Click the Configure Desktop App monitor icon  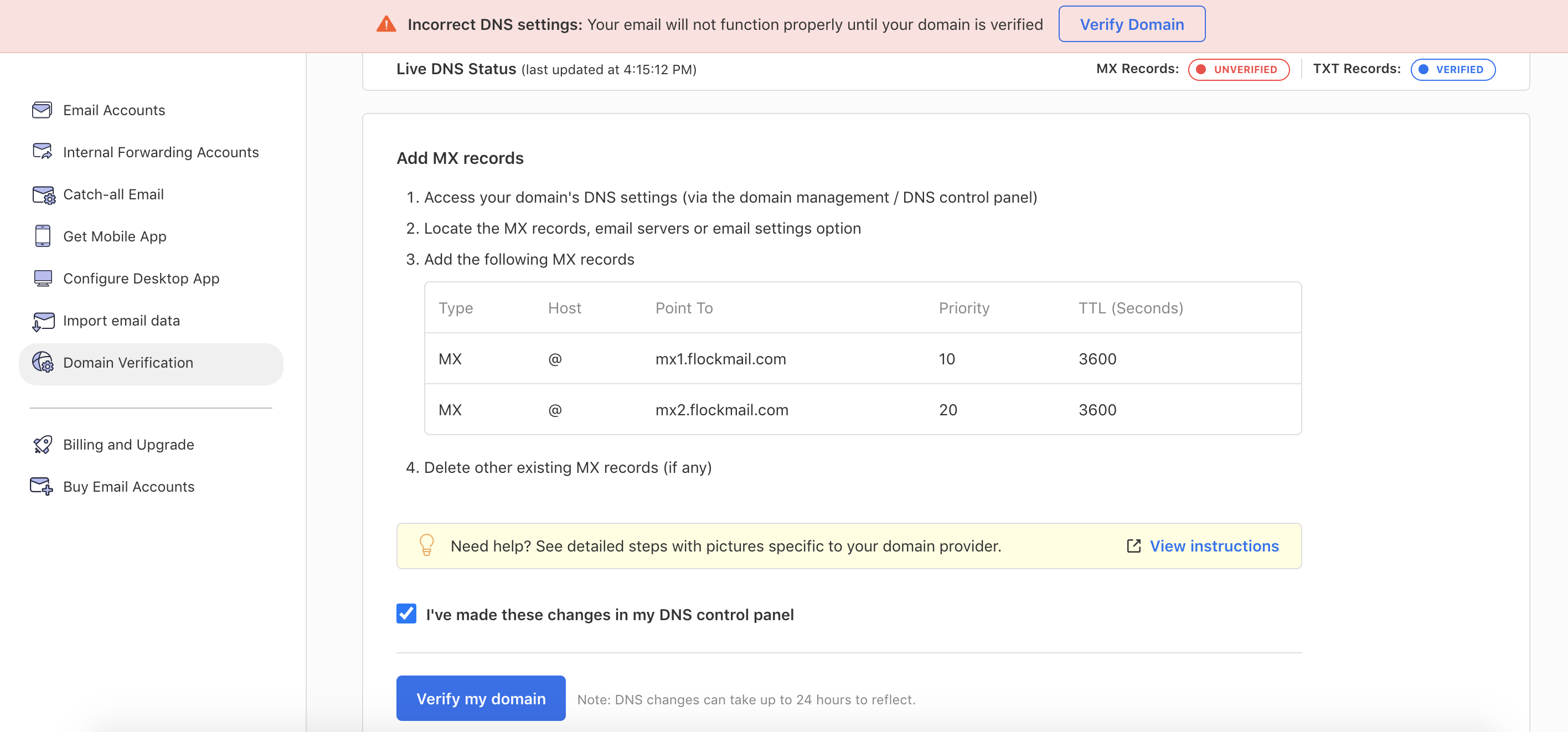tap(43, 279)
